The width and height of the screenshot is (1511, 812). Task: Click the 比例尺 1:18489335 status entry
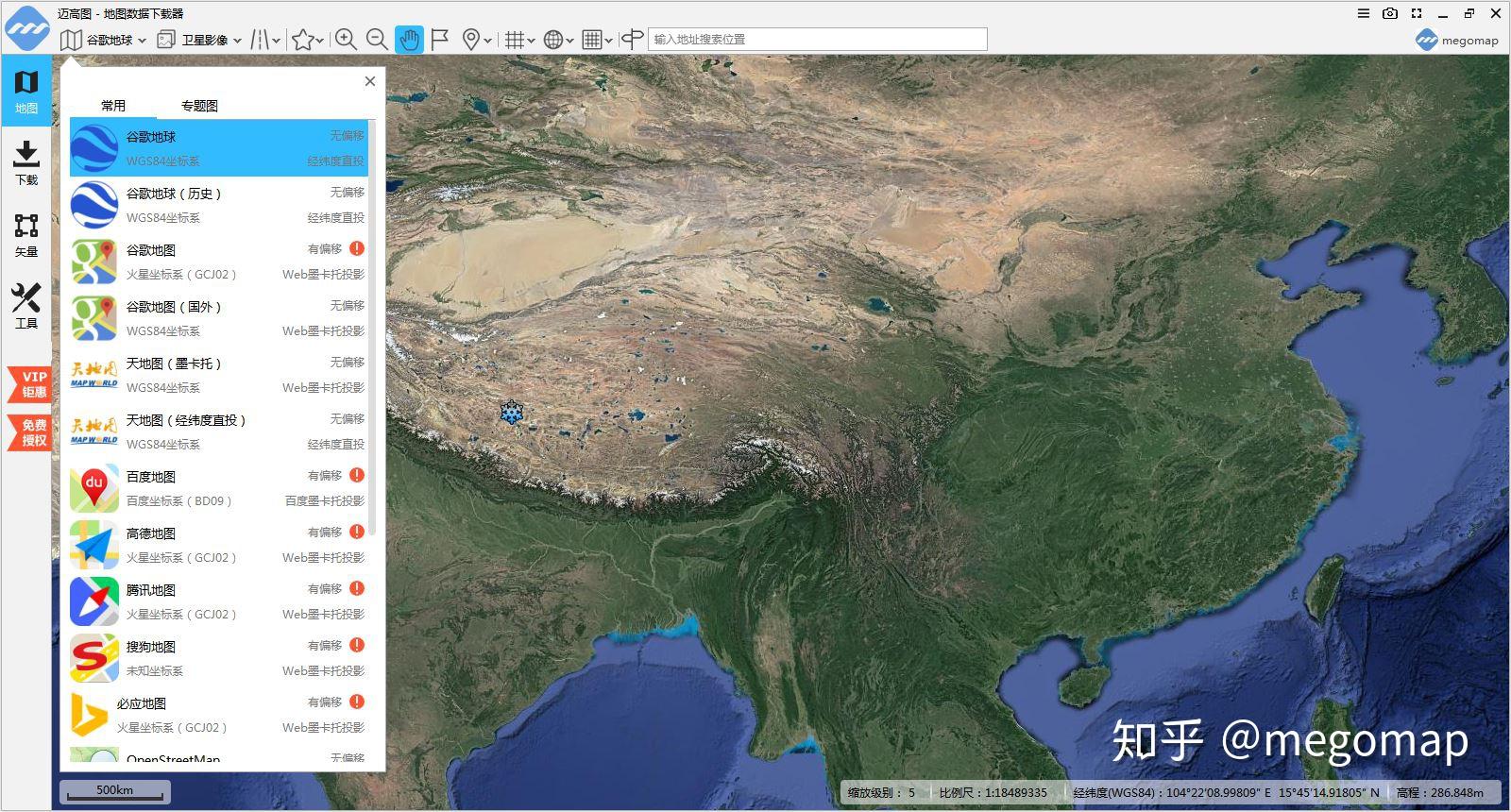click(993, 792)
